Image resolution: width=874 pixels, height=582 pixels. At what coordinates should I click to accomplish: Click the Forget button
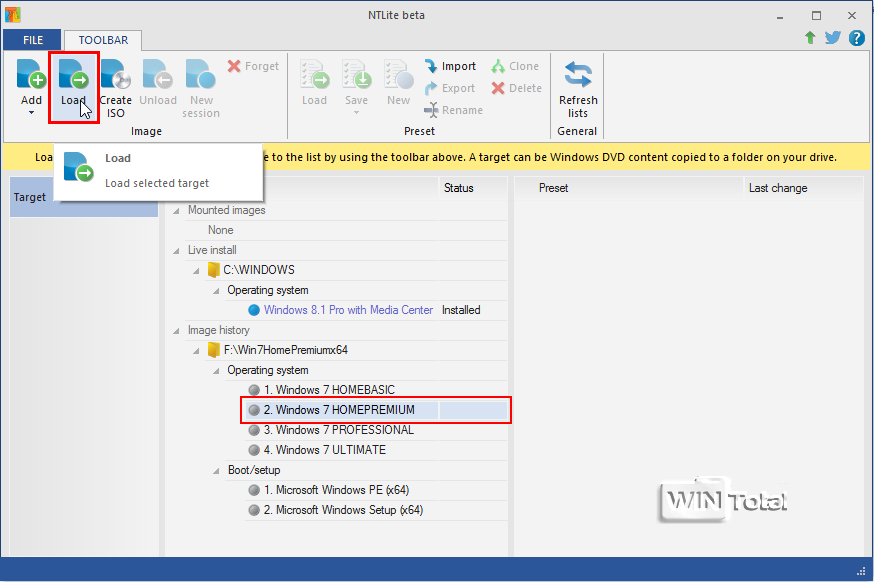pyautogui.click(x=253, y=66)
